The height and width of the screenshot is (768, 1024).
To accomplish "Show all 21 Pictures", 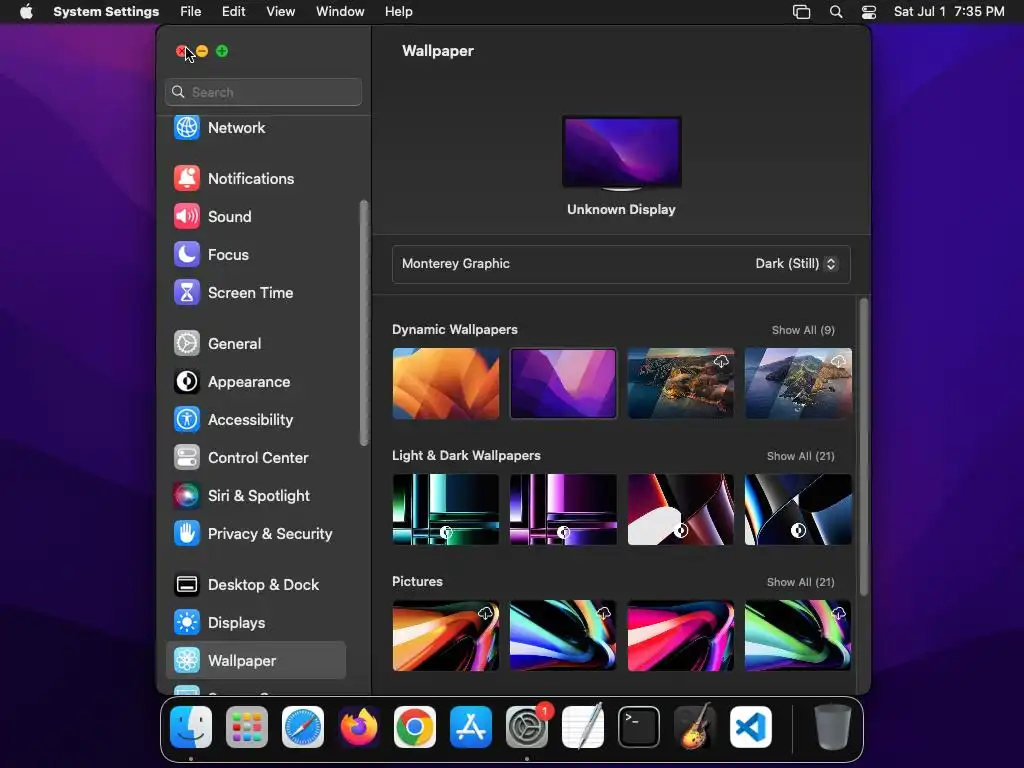I will [x=800, y=582].
